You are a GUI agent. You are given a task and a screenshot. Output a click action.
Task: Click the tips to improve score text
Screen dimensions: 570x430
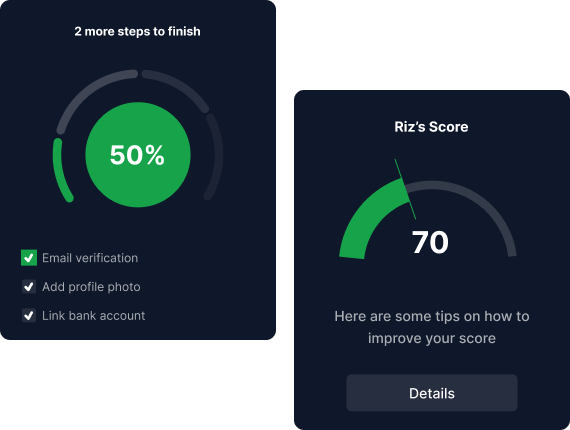coord(432,327)
